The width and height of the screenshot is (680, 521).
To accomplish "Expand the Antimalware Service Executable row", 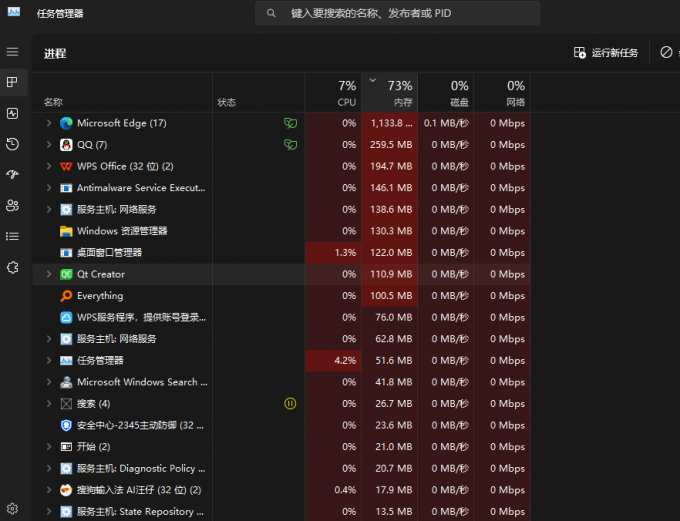I will (49, 188).
